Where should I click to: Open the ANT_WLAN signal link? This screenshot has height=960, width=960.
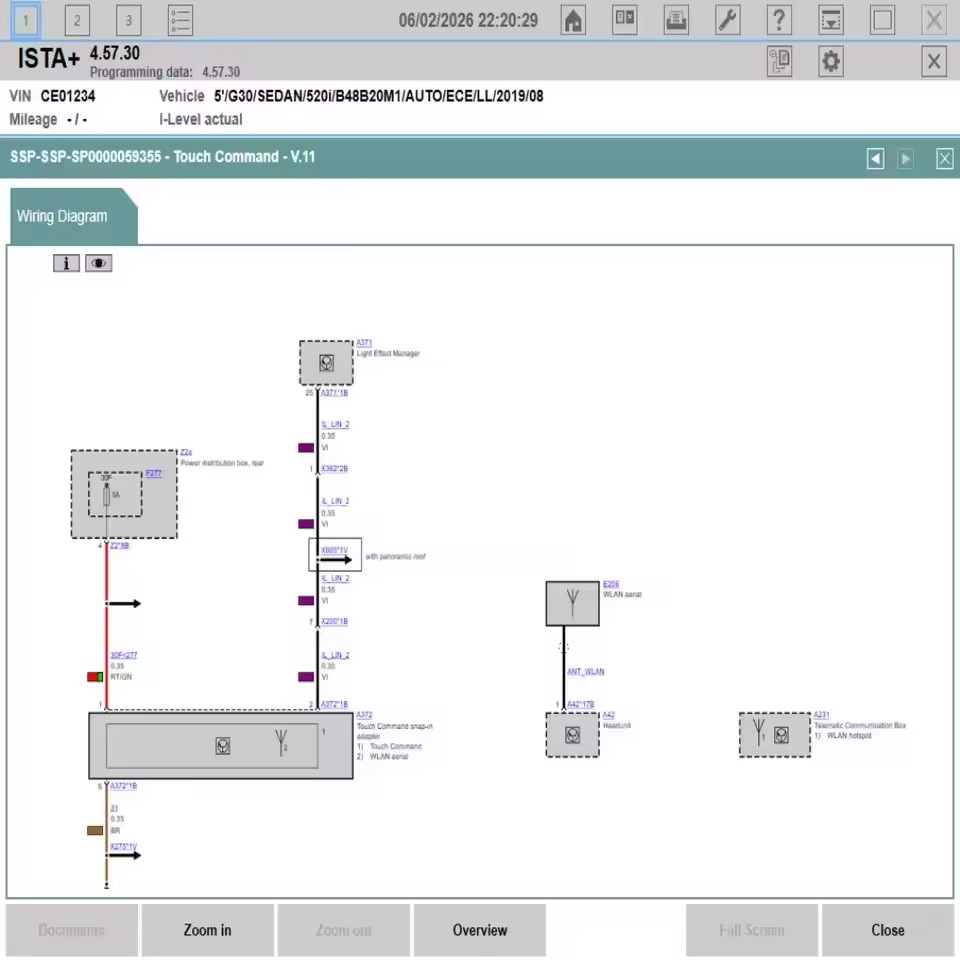pyautogui.click(x=585, y=672)
